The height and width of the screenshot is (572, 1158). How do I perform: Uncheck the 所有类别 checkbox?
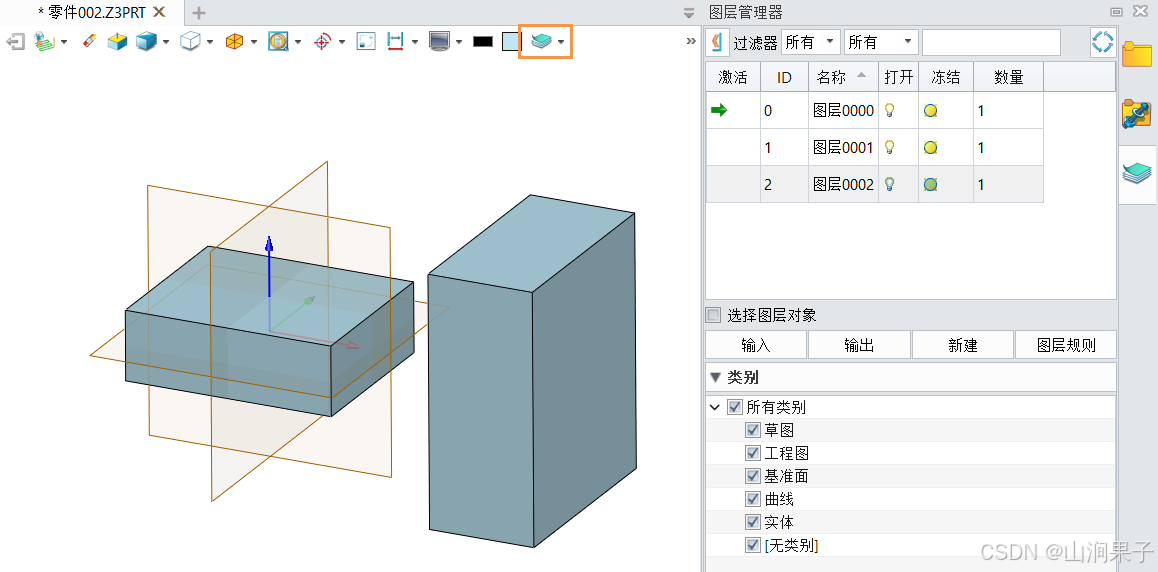(x=734, y=407)
